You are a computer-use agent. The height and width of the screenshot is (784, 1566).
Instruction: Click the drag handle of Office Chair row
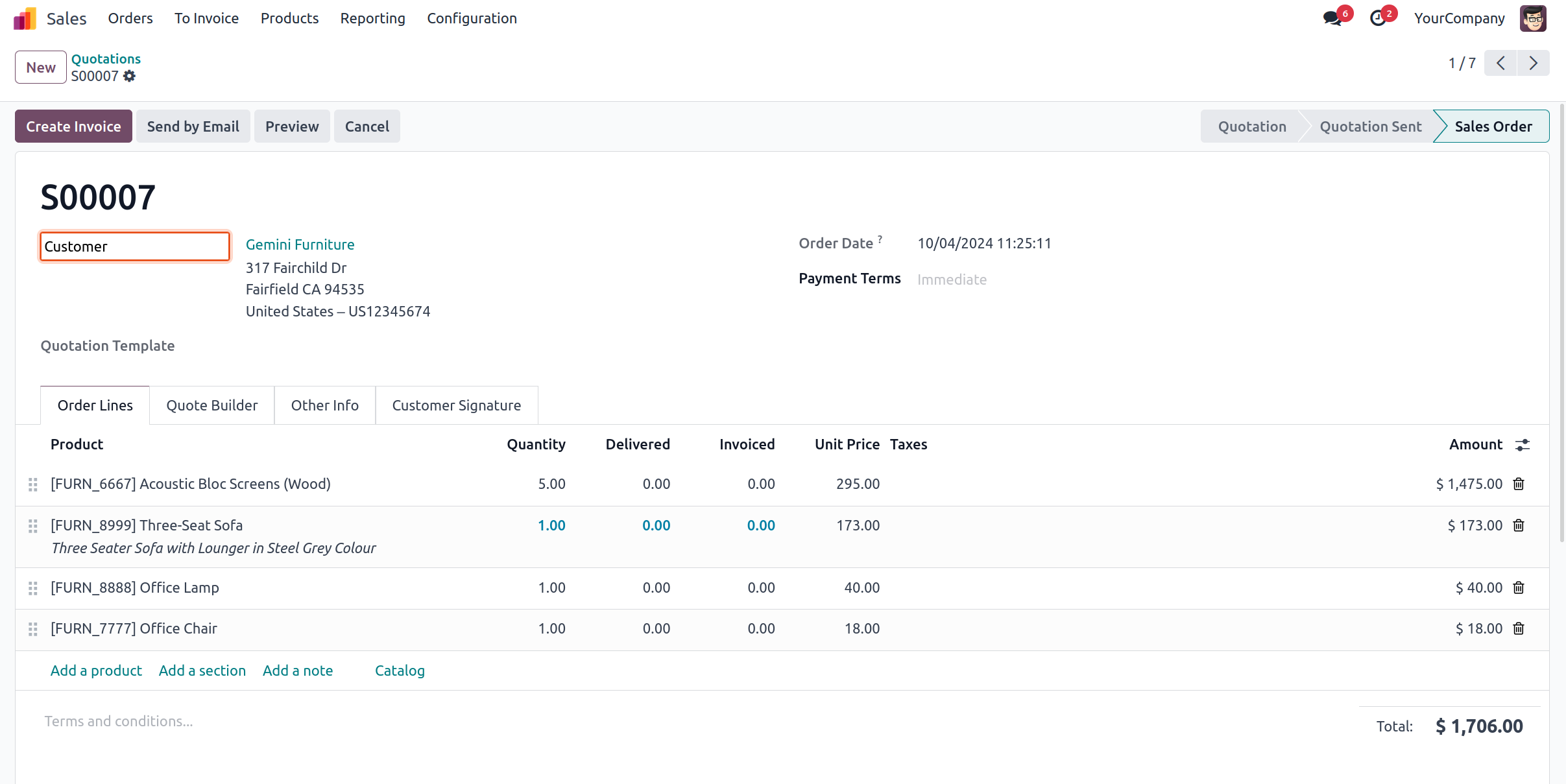coord(33,629)
